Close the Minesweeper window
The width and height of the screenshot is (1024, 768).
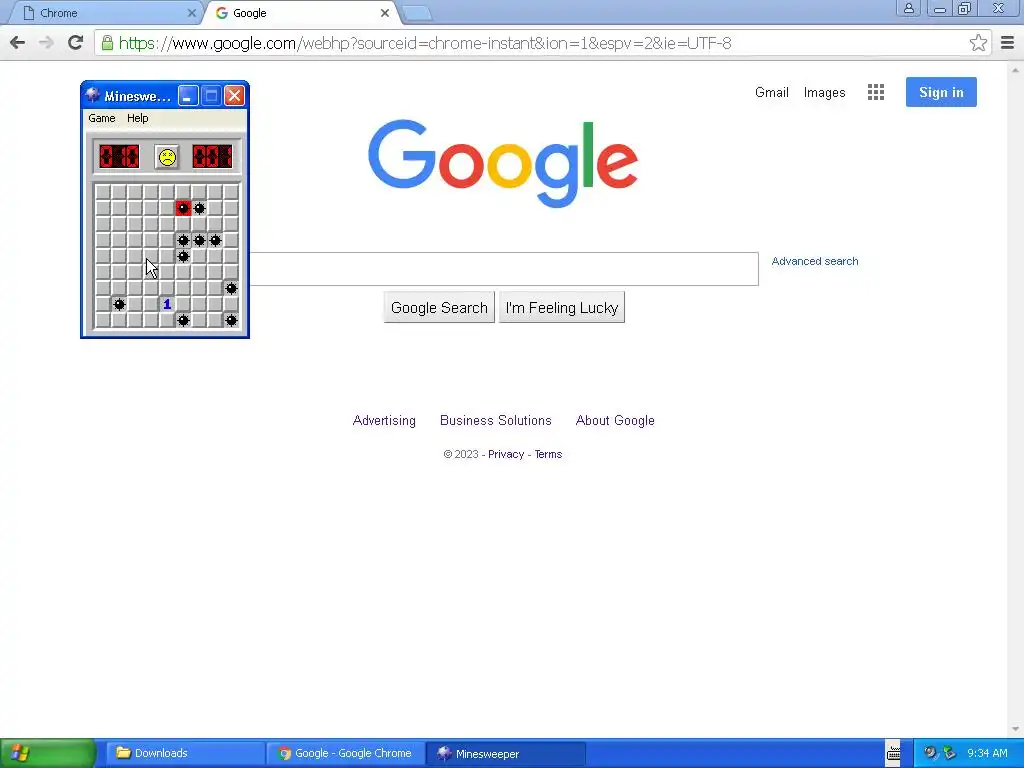coord(234,96)
